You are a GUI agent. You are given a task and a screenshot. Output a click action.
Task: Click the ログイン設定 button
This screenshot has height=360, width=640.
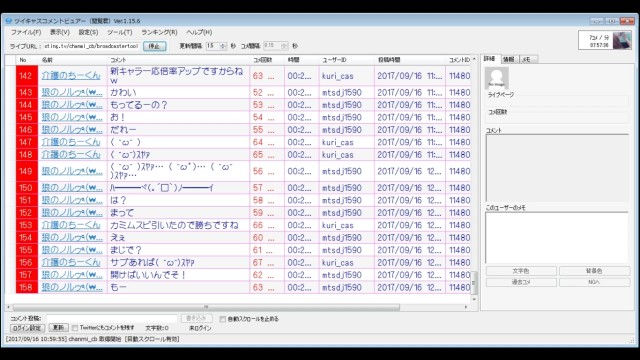[x=27, y=328]
